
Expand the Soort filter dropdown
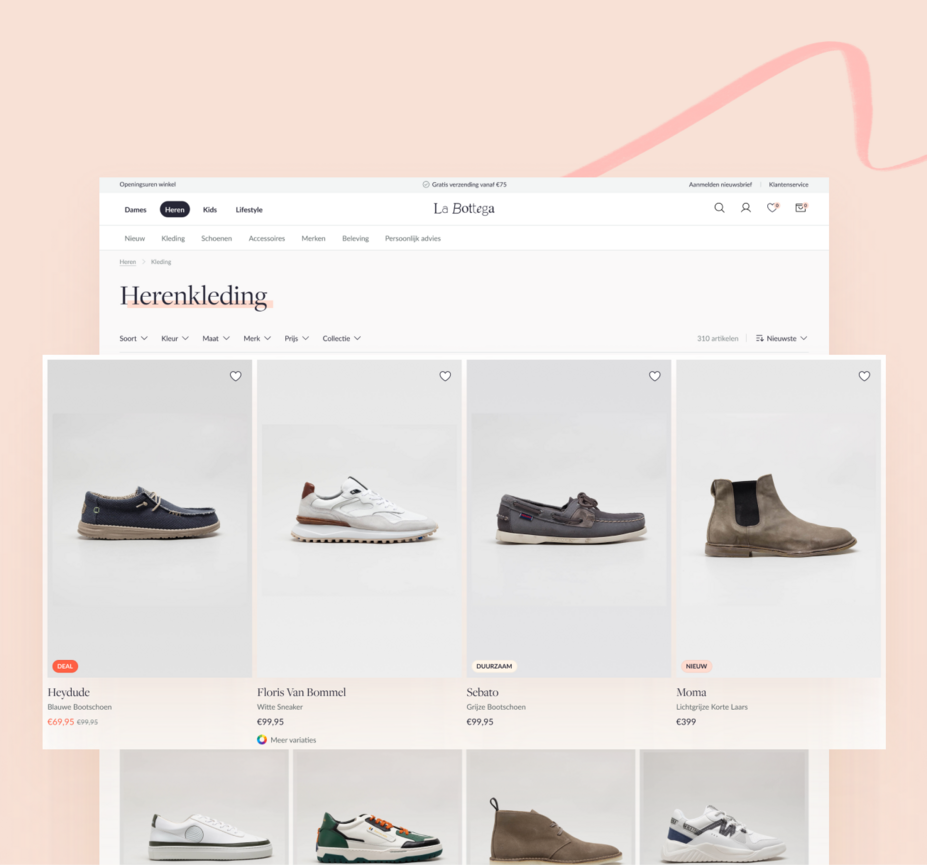coord(134,339)
